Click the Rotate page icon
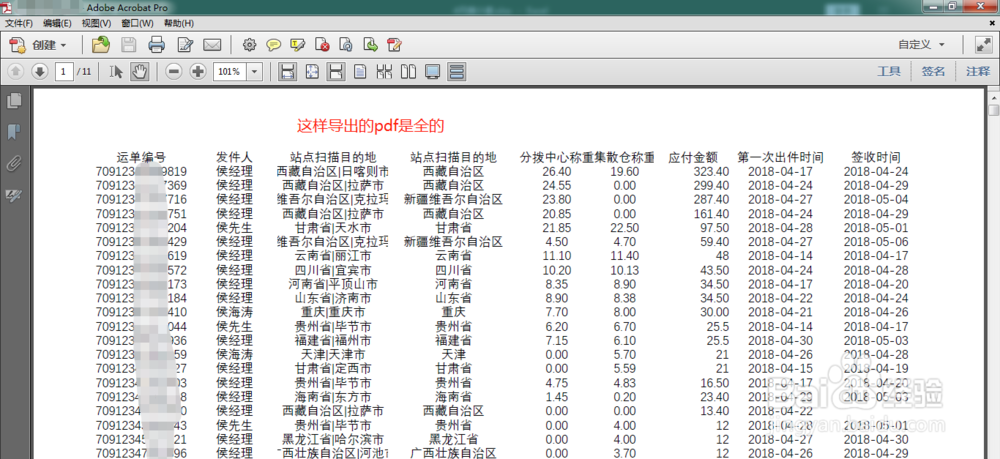Viewport: 1000px width, 459px height. [346, 45]
